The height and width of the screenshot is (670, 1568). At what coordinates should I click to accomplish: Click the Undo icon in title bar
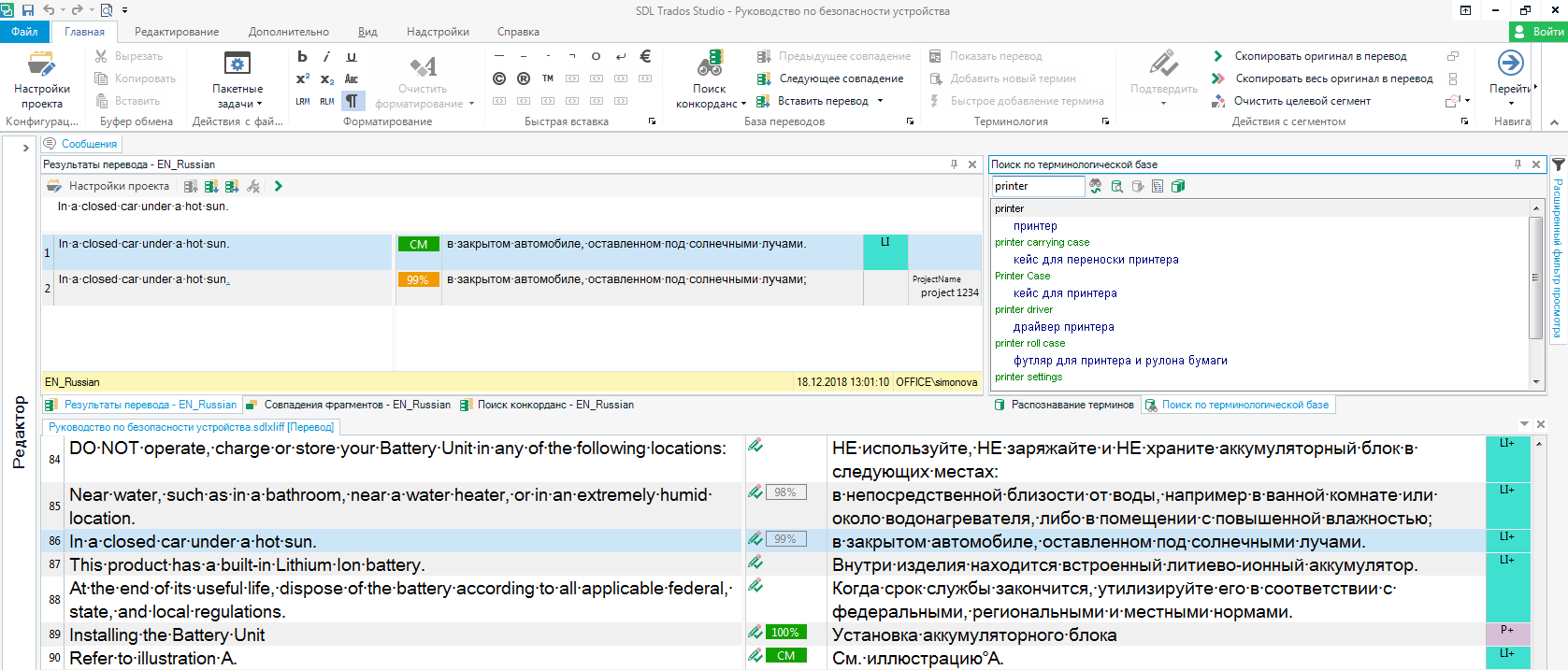coord(49,10)
